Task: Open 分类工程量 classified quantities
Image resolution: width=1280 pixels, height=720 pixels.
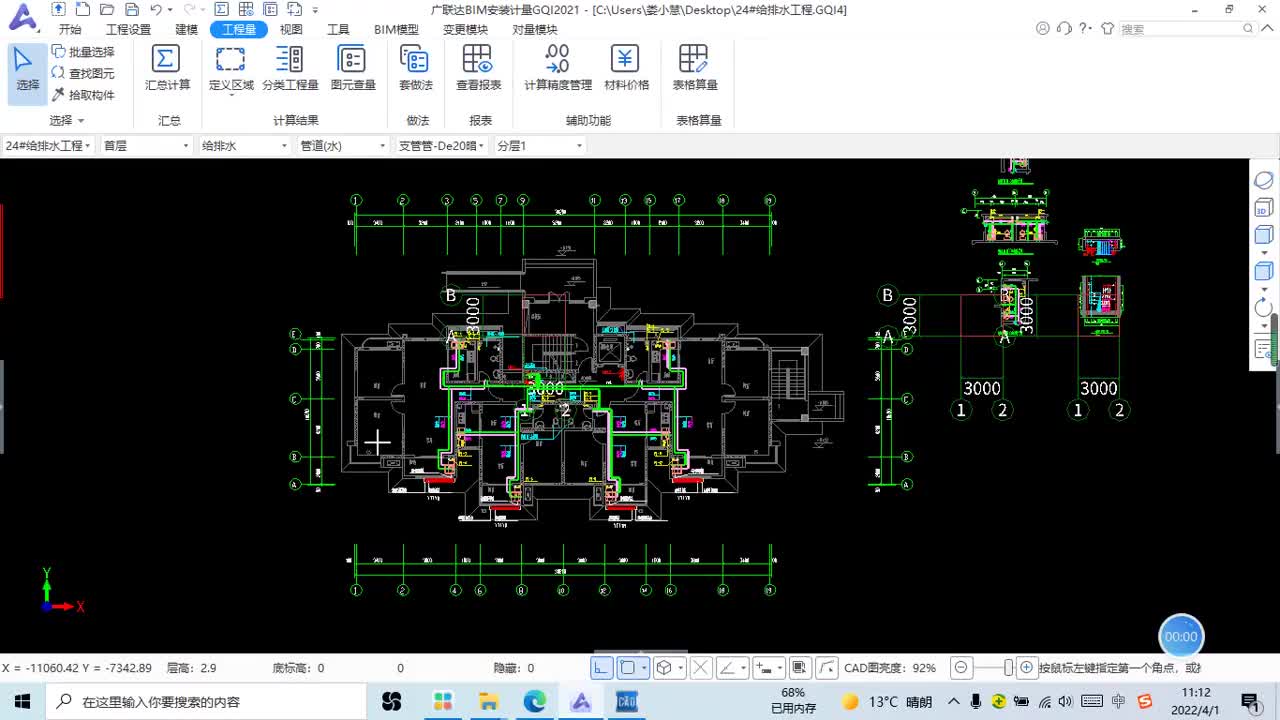Action: tap(290, 69)
